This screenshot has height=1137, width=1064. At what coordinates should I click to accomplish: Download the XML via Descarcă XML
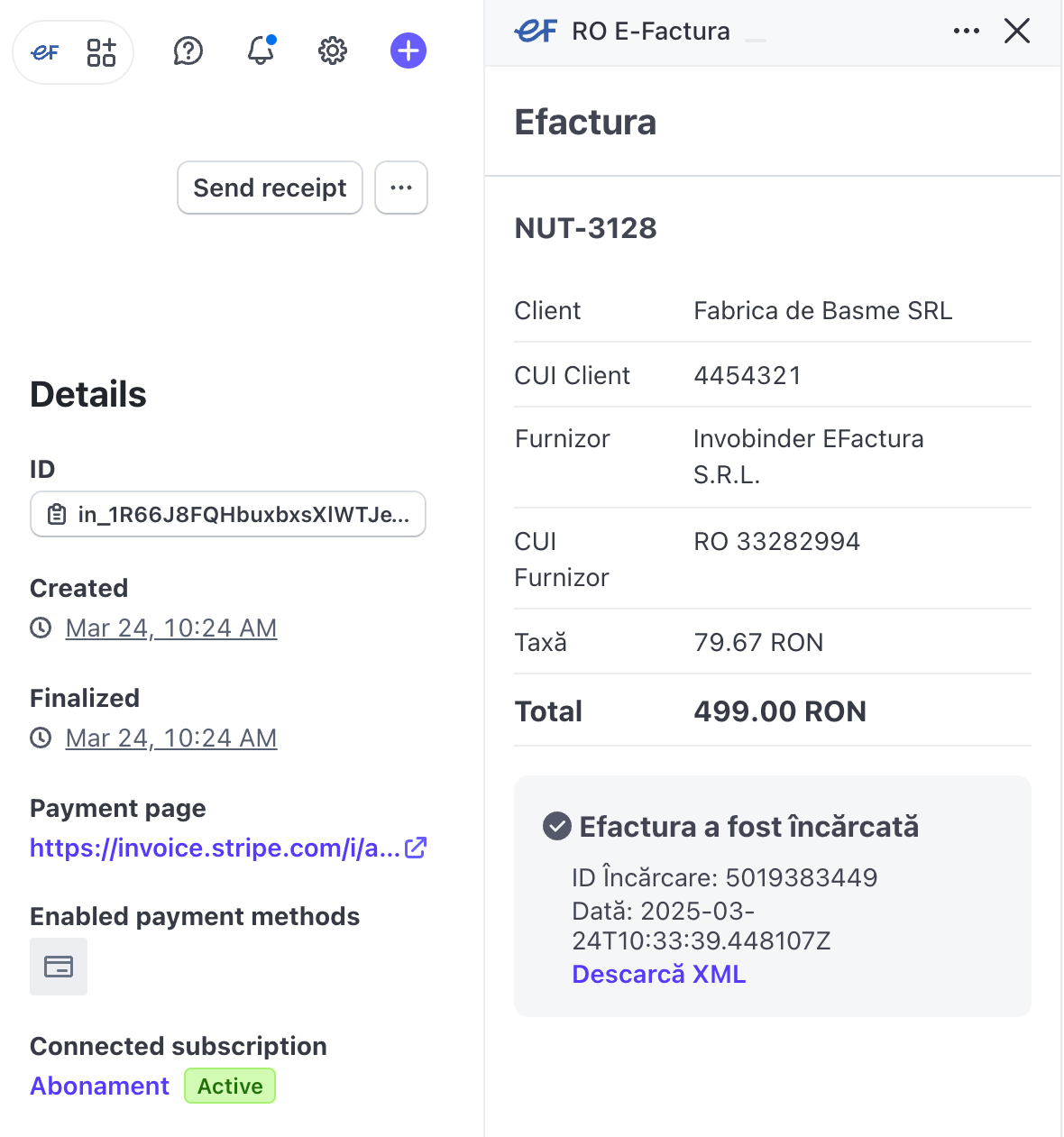[659, 974]
